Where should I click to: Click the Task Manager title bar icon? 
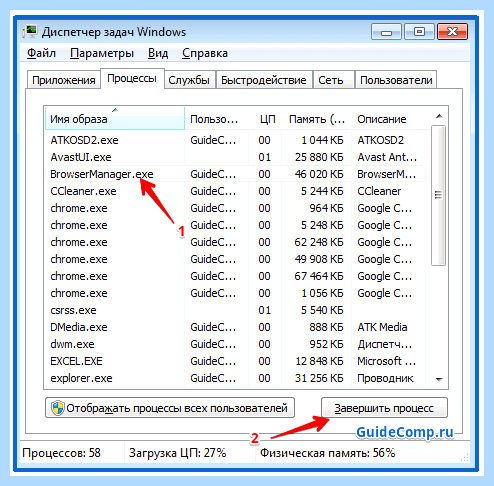coord(30,32)
